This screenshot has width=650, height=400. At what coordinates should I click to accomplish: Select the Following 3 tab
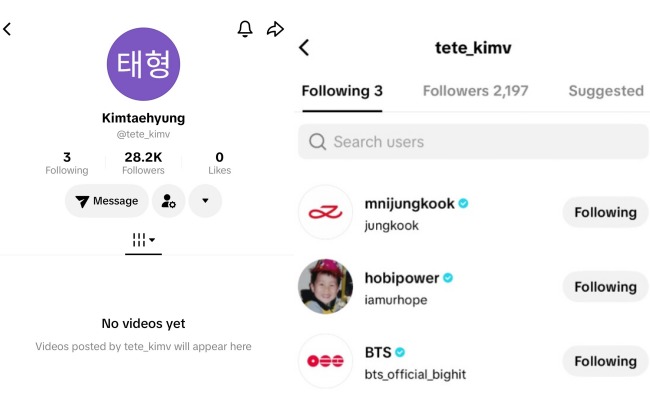click(342, 91)
